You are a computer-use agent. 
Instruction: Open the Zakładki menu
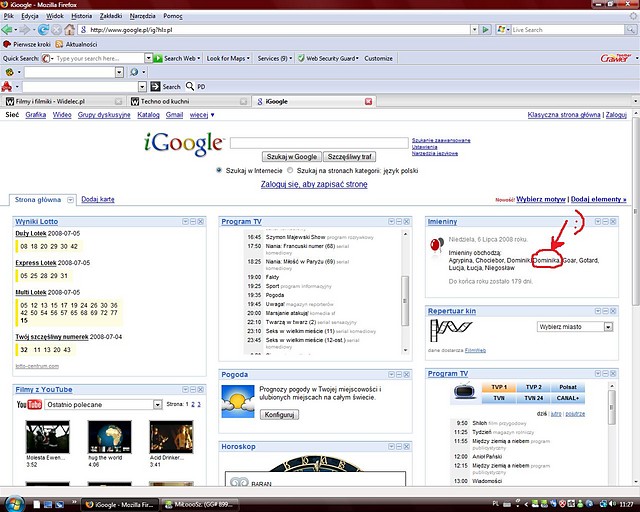[x=111, y=16]
